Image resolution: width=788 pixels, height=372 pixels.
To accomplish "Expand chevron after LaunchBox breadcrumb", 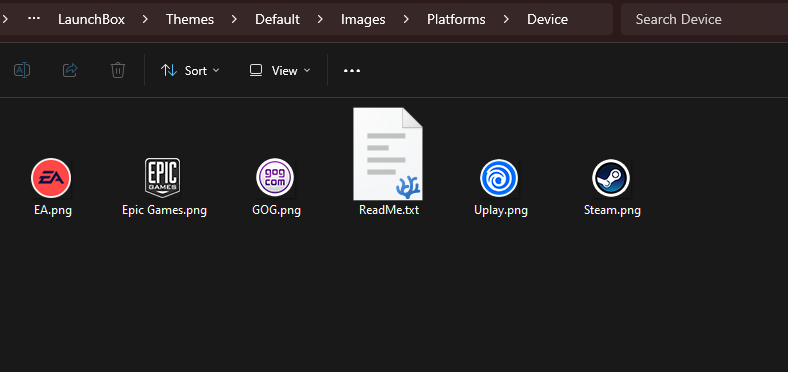I will (145, 19).
